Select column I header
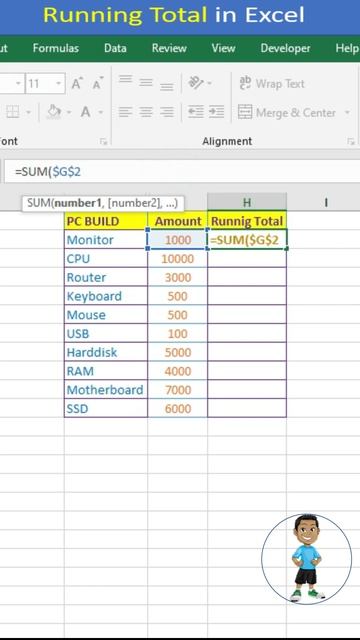This screenshot has height=640, width=360. 326,202
